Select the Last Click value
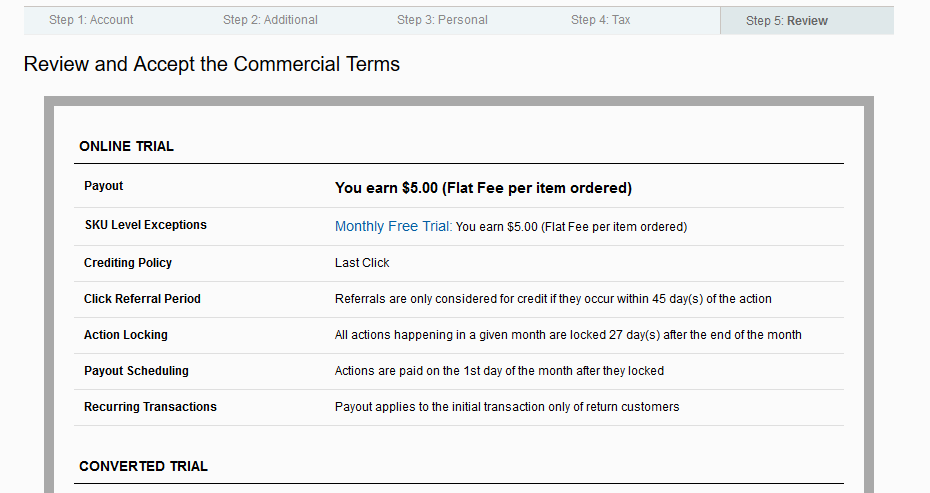 tap(362, 263)
